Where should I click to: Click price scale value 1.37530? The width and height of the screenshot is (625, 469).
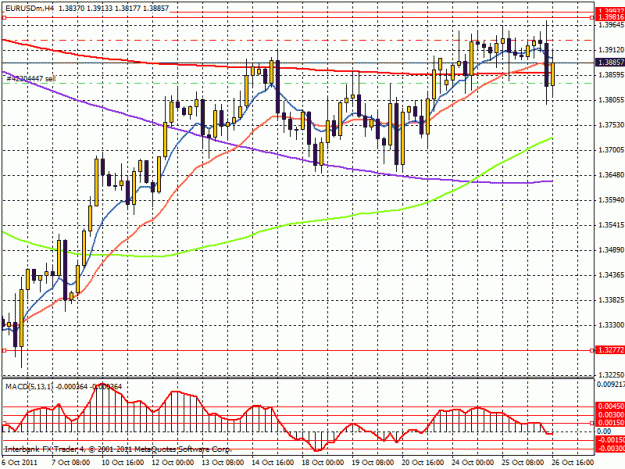click(x=611, y=125)
